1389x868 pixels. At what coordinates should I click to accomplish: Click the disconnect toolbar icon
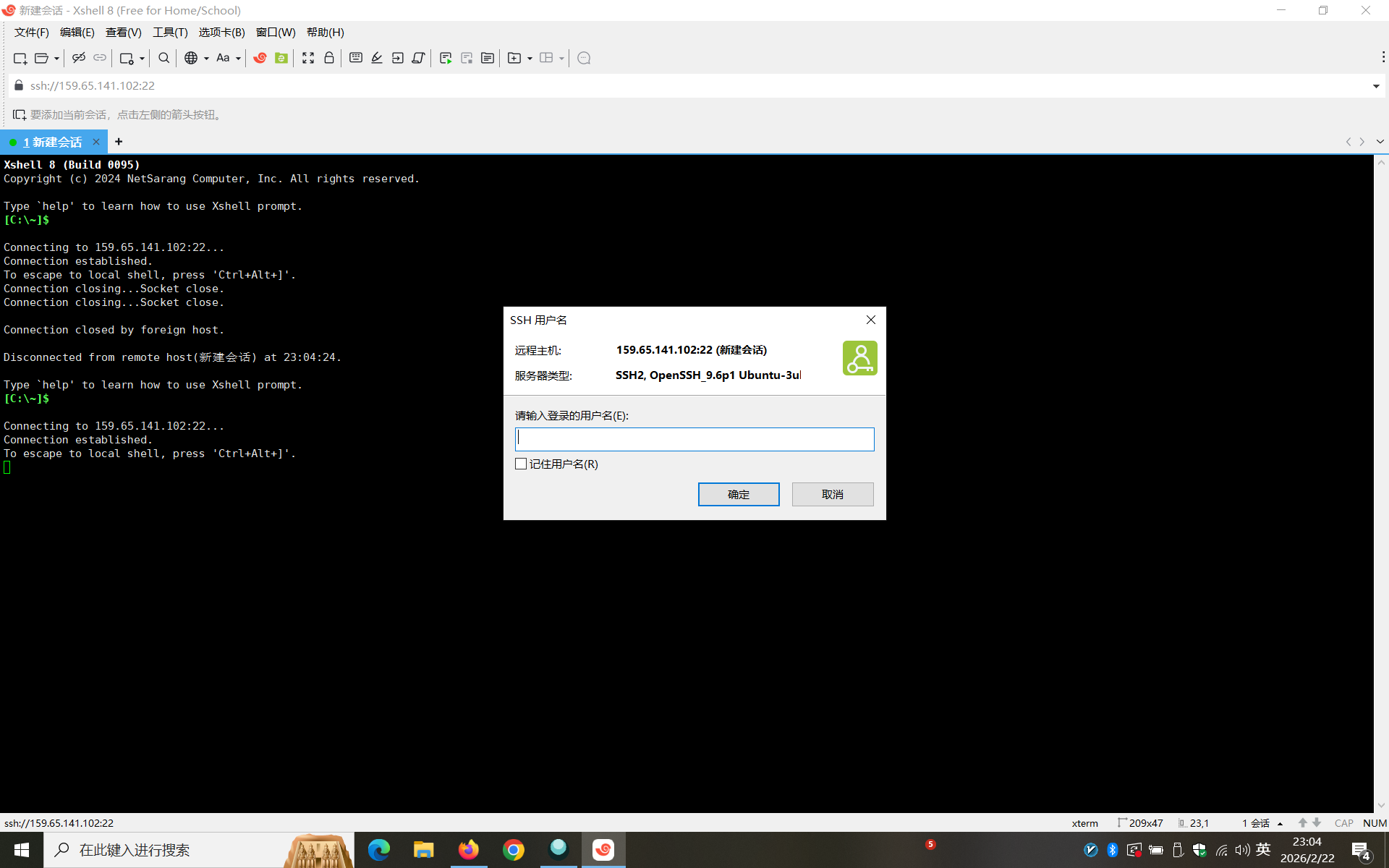coord(79,58)
